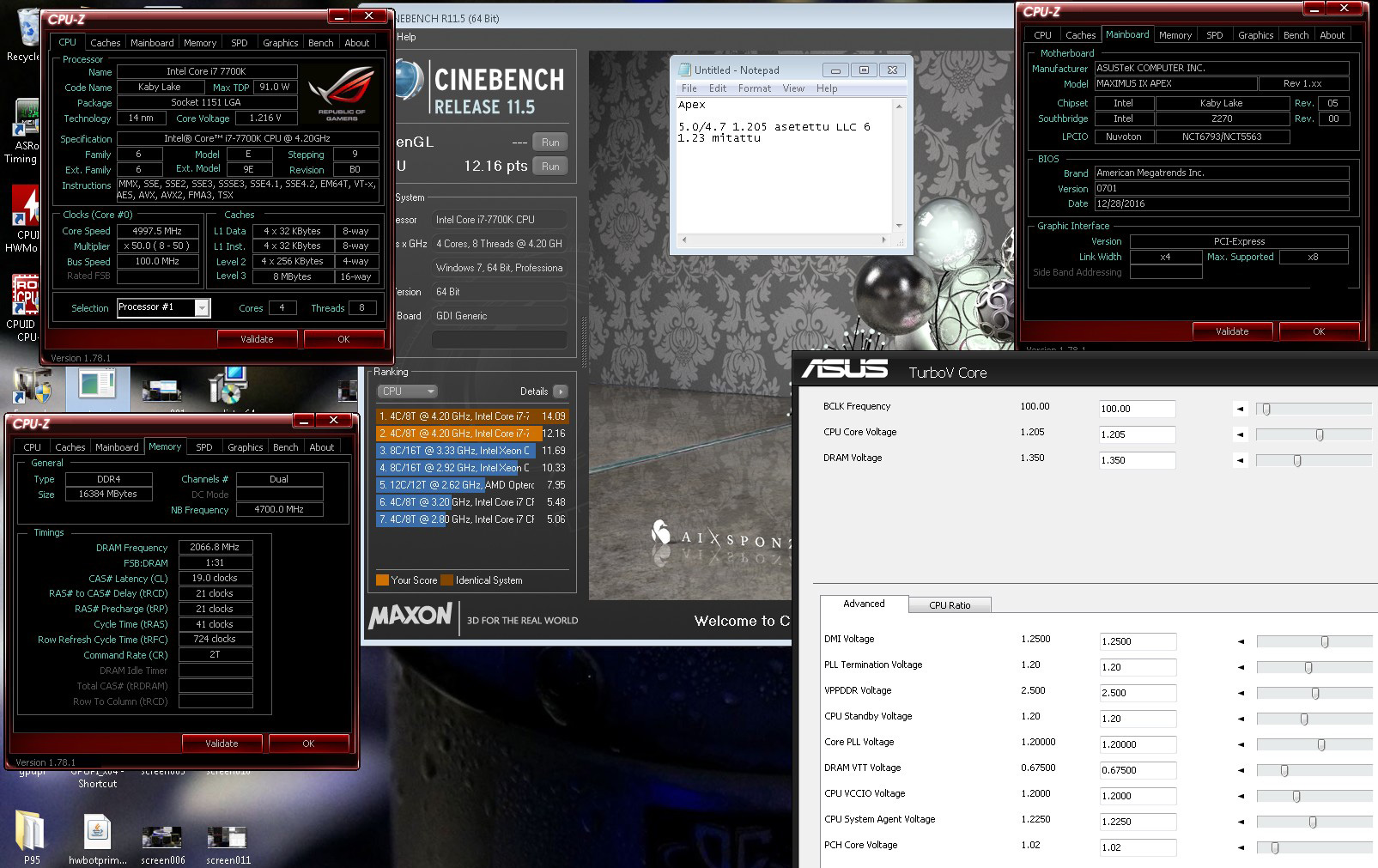Click the CPU System Agent Voltage input field
This screenshot has width=1378, height=868.
click(1138, 822)
